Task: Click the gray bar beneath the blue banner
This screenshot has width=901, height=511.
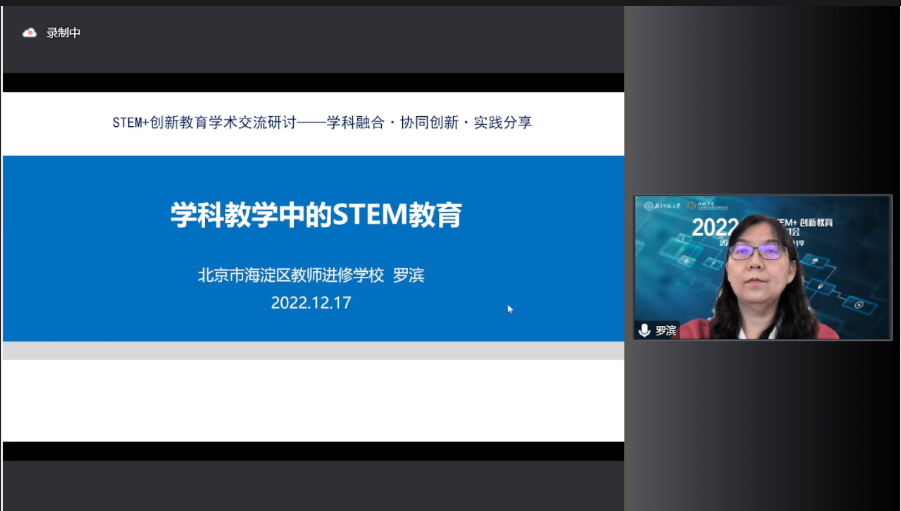Action: (313, 350)
